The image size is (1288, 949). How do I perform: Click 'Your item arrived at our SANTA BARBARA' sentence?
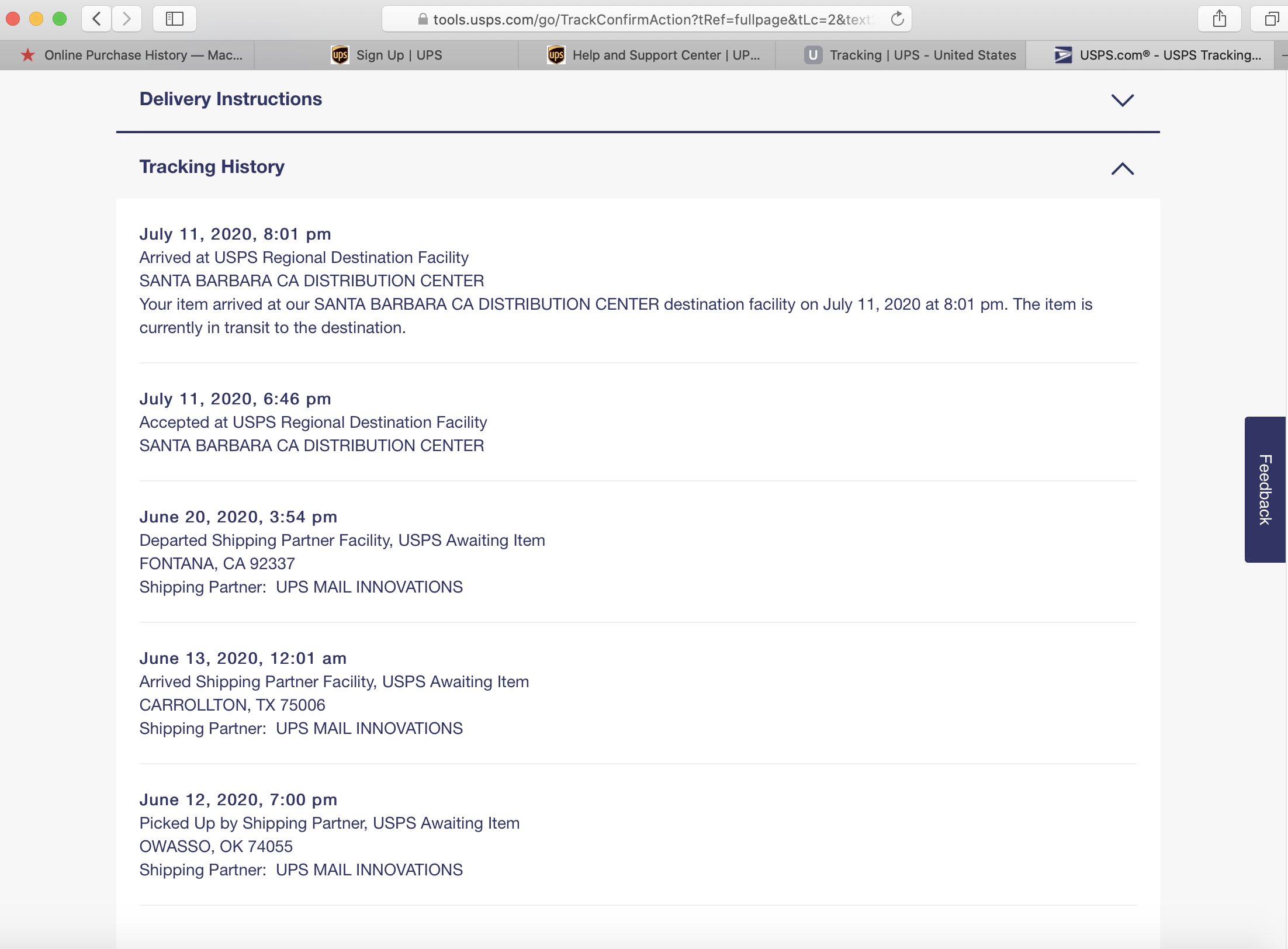(616, 316)
